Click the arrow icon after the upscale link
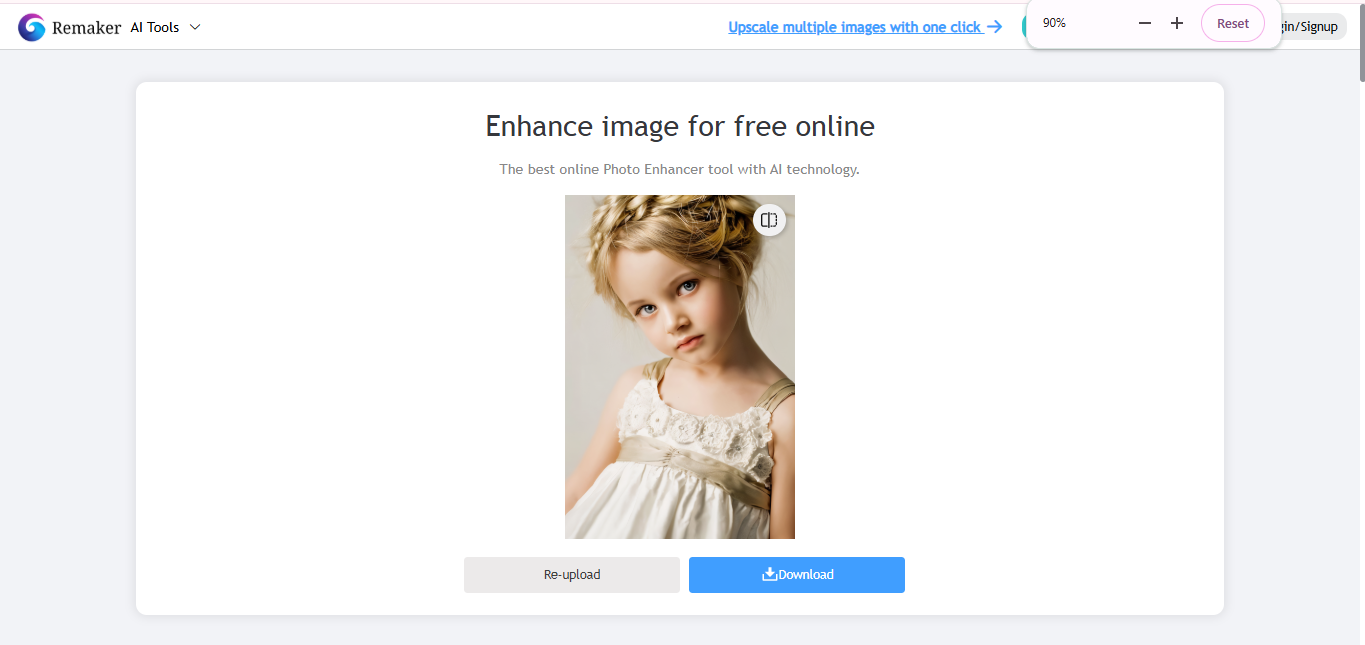The image size is (1365, 645). (x=995, y=27)
